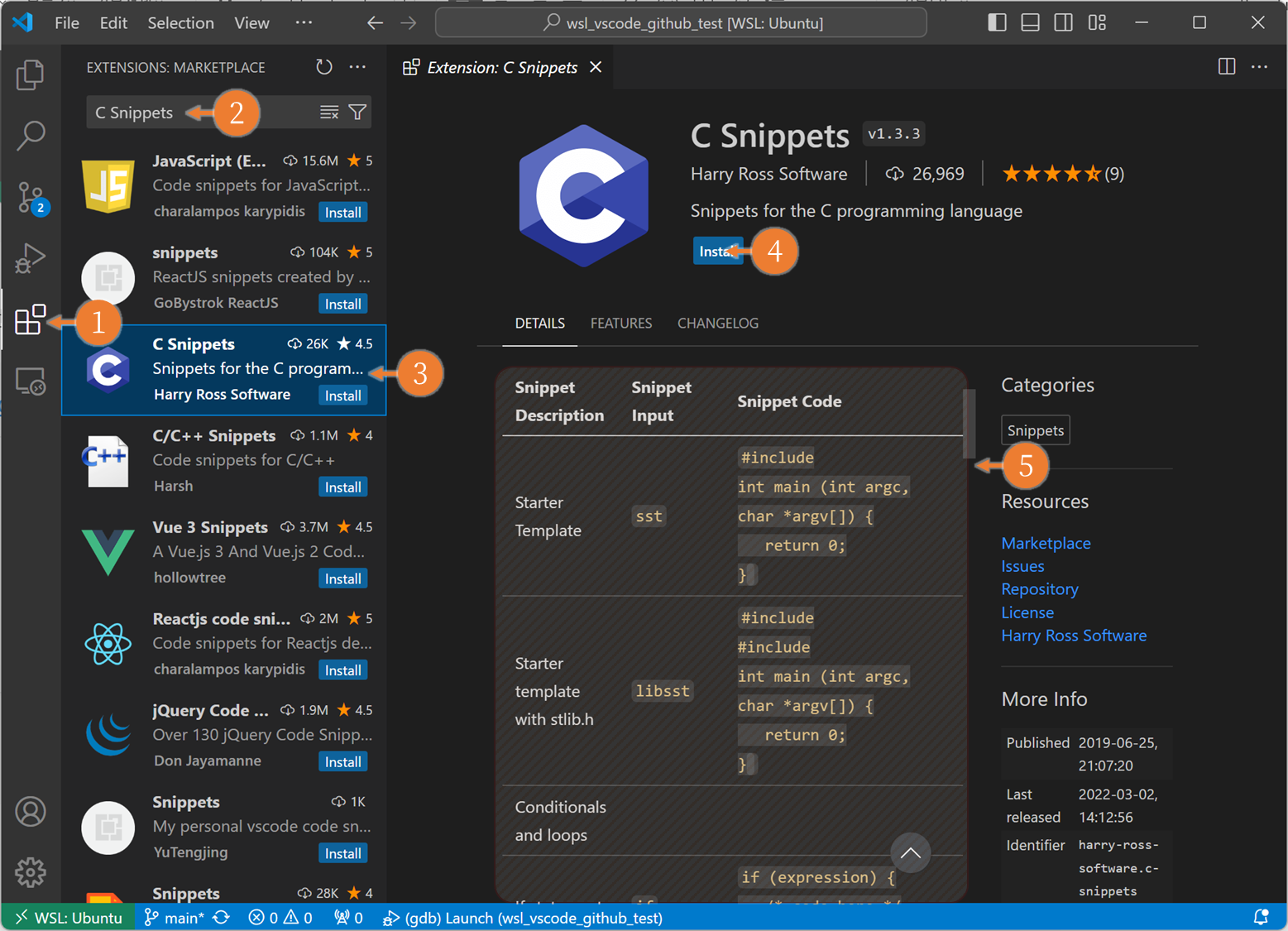Open the File menu

[x=67, y=23]
